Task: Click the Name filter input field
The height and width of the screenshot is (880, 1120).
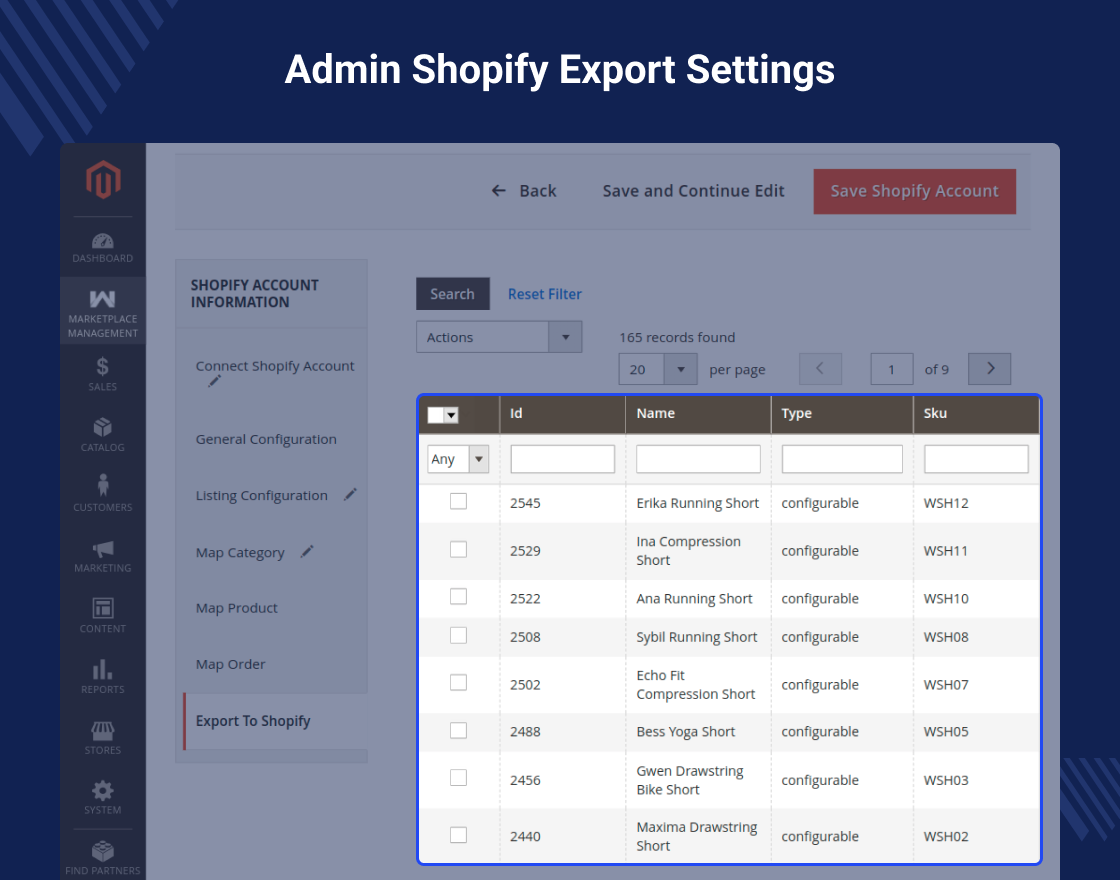Action: 699,459
